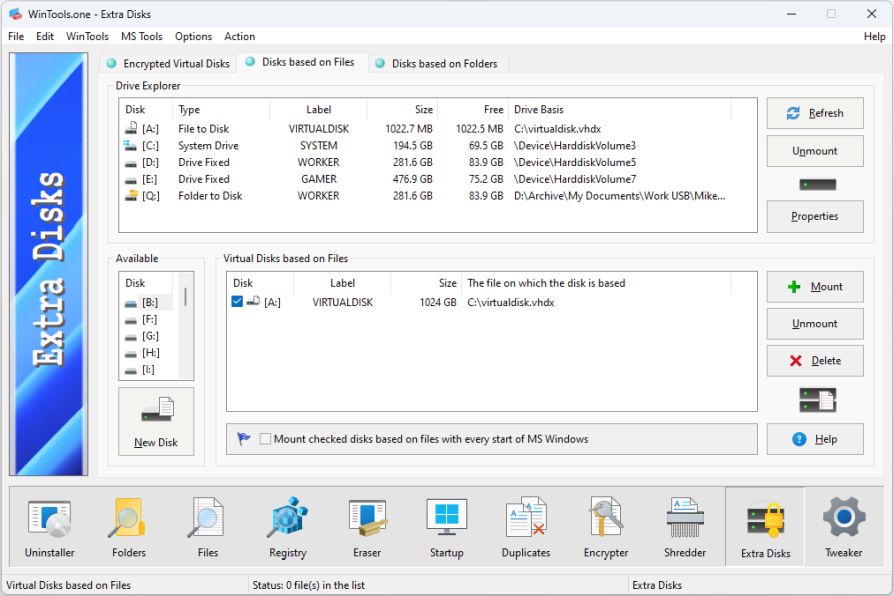
Task: Click Unmount in Drive Explorer section
Action: 815,151
